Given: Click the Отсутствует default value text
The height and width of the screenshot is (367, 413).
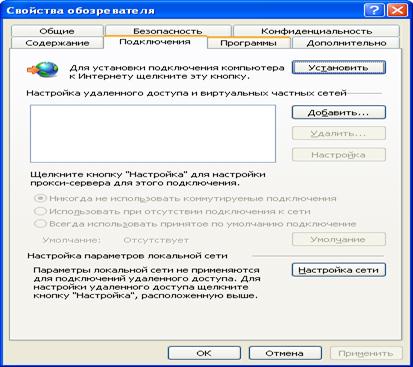Looking at the screenshot, I should click(156, 240).
